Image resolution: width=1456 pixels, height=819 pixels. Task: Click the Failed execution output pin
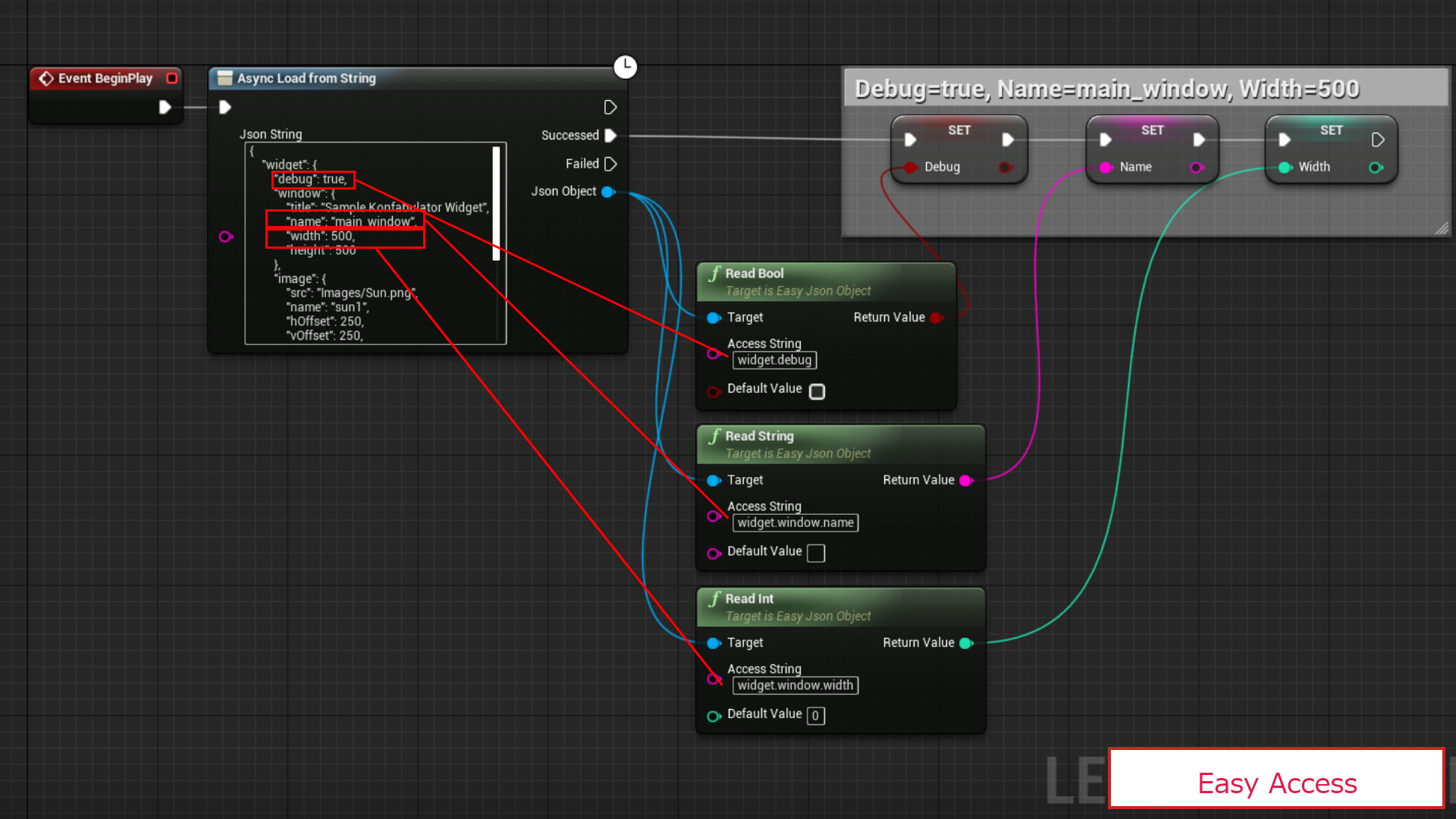click(610, 164)
